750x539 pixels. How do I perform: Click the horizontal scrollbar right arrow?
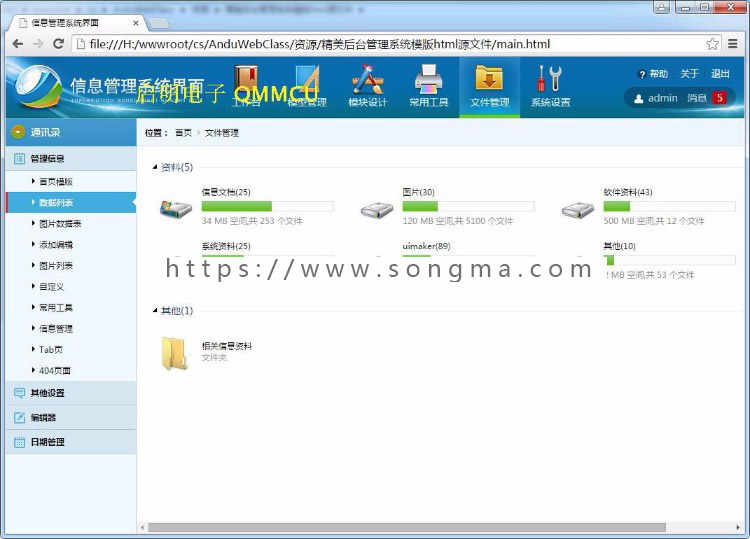(x=738, y=528)
